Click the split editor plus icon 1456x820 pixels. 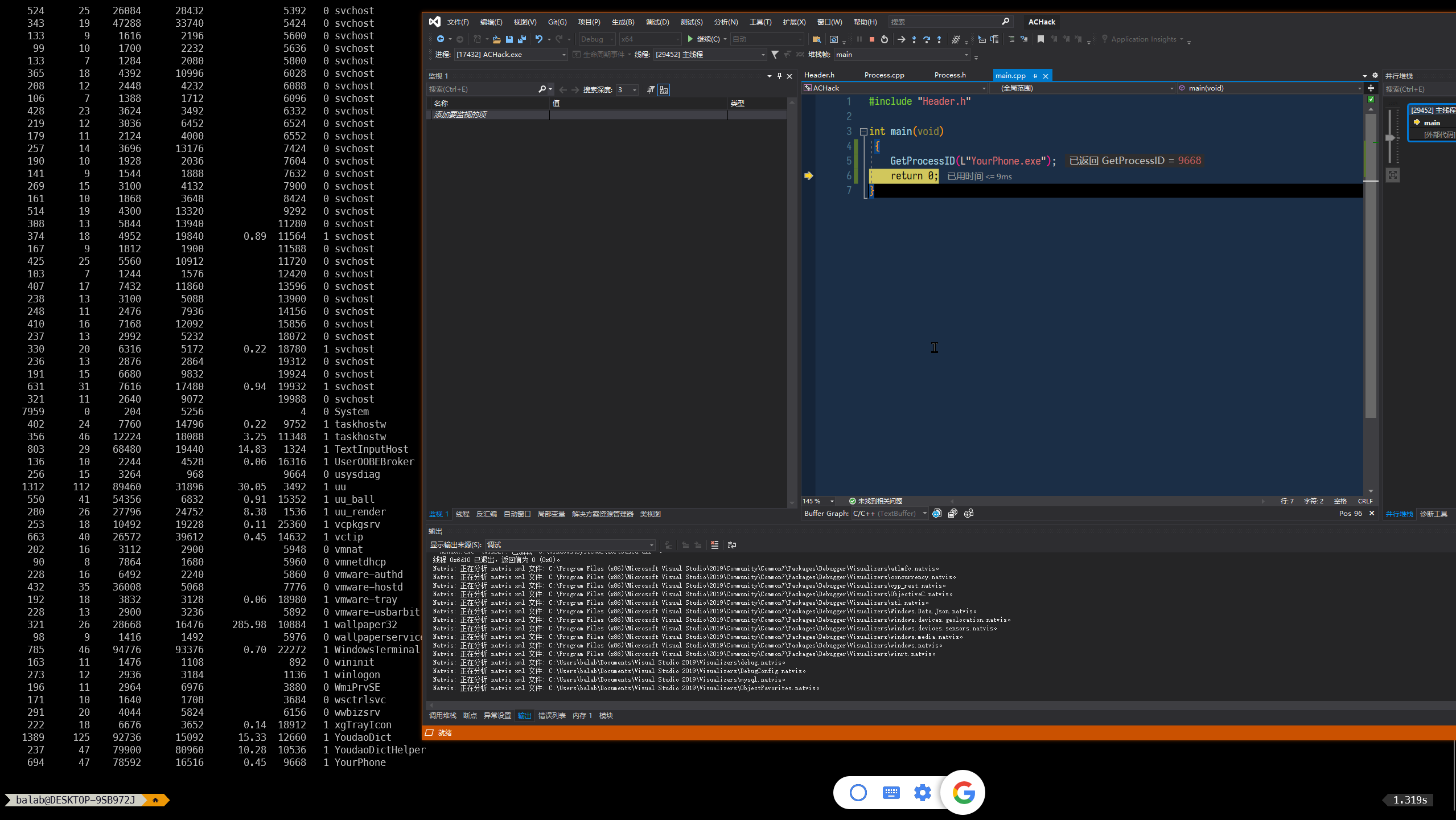click(x=1371, y=88)
